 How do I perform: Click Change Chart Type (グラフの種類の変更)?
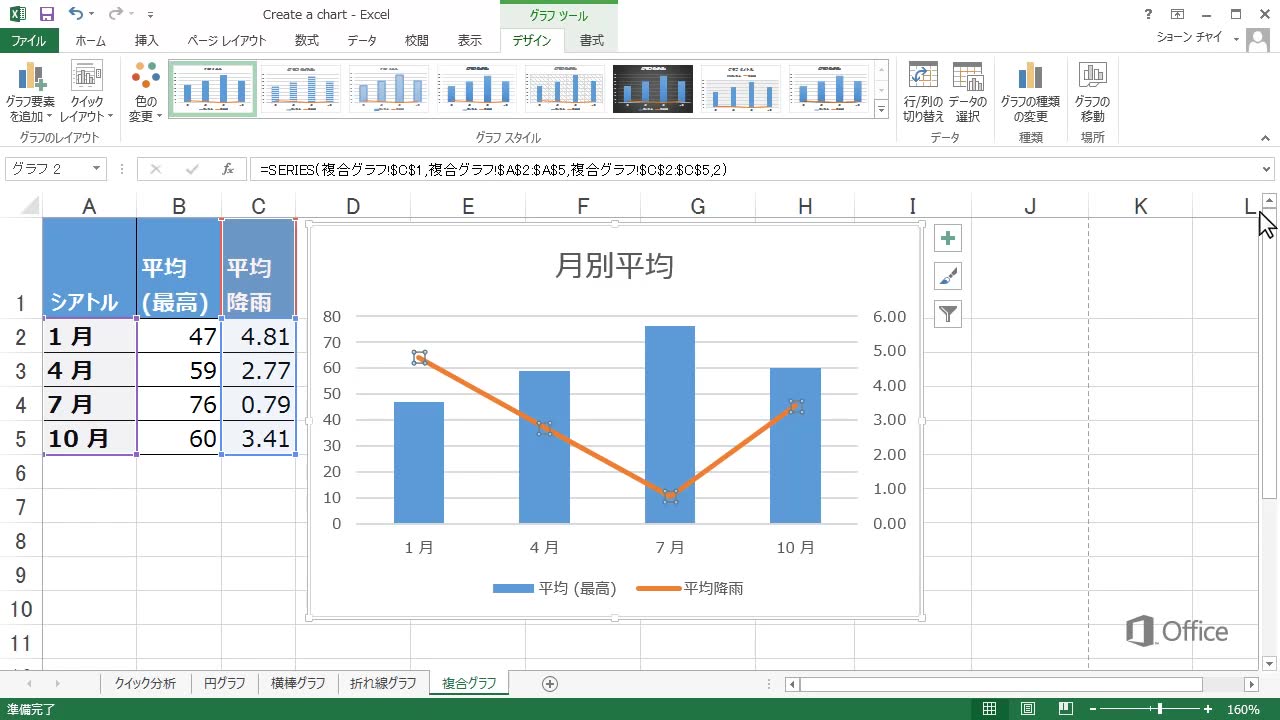1030,91
